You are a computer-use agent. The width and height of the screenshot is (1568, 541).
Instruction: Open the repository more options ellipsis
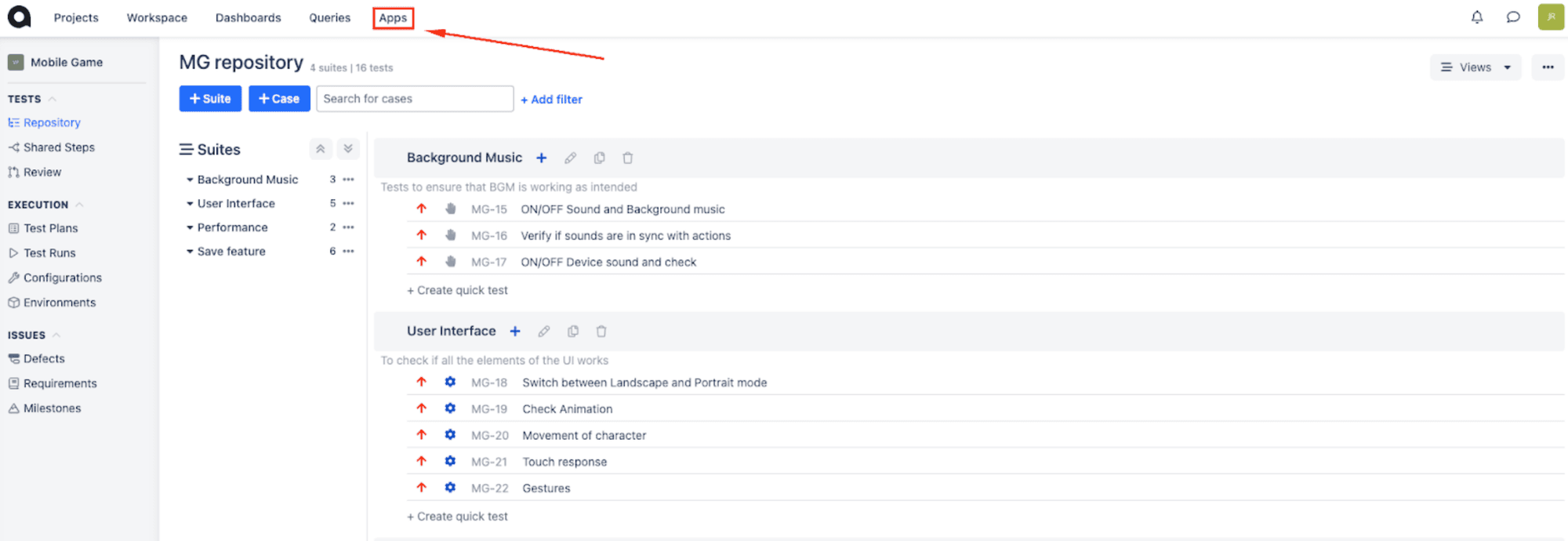(1548, 67)
